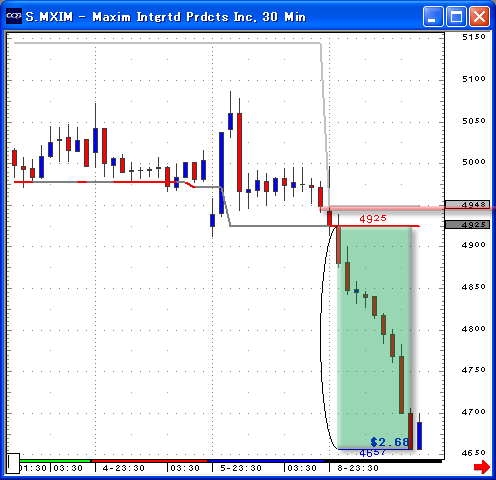
Task: Click the 4700 price scale label
Action: click(474, 412)
